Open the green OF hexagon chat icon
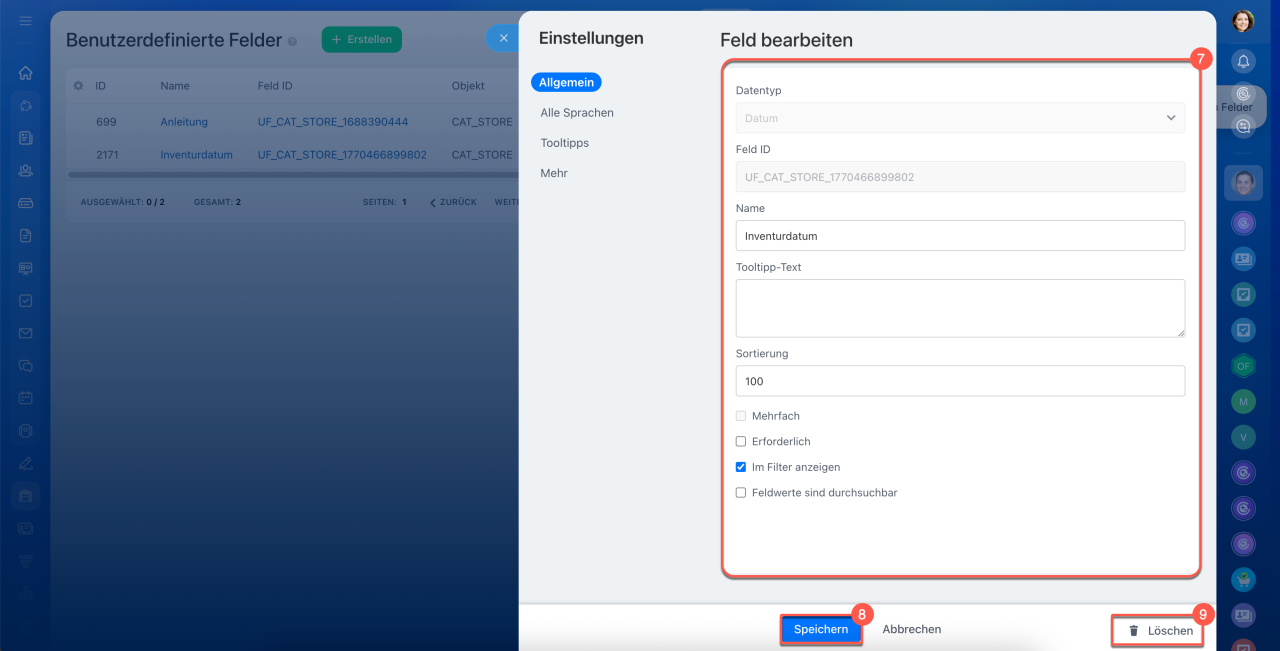This screenshot has width=1280, height=651. (x=1243, y=366)
